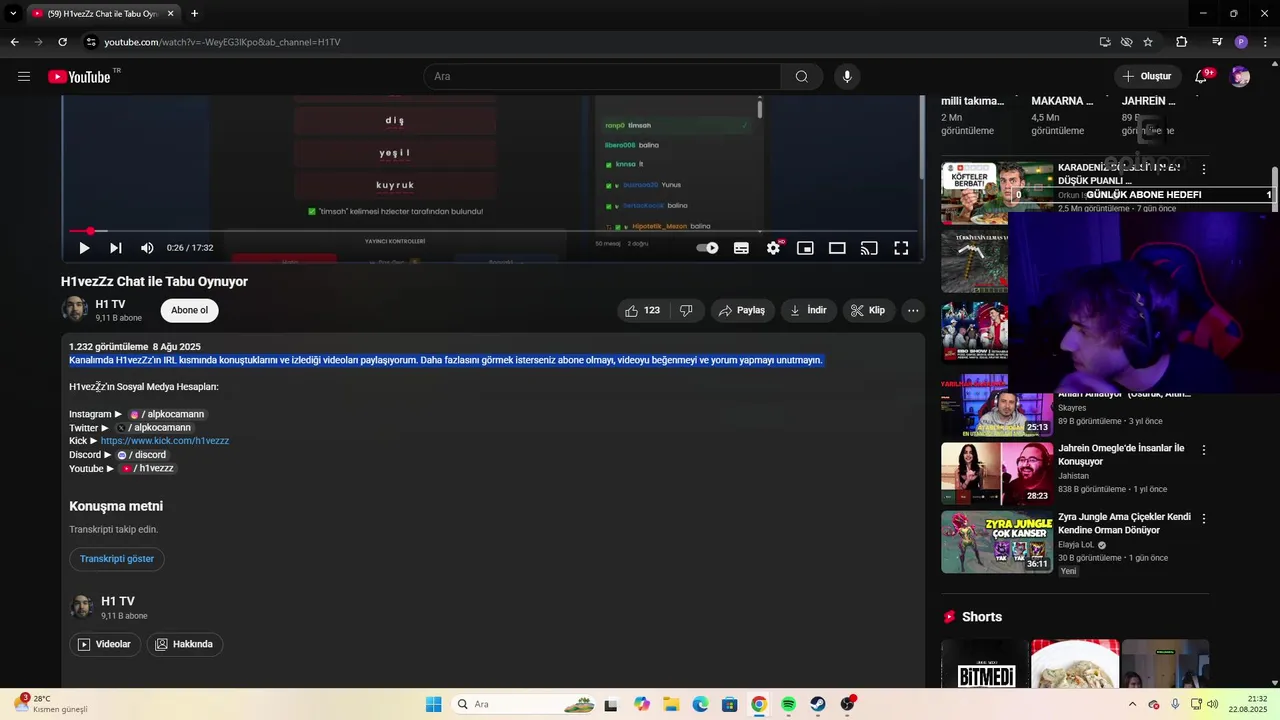Open options for Karadeniz video
The height and width of the screenshot is (720, 1280).
point(1204,170)
